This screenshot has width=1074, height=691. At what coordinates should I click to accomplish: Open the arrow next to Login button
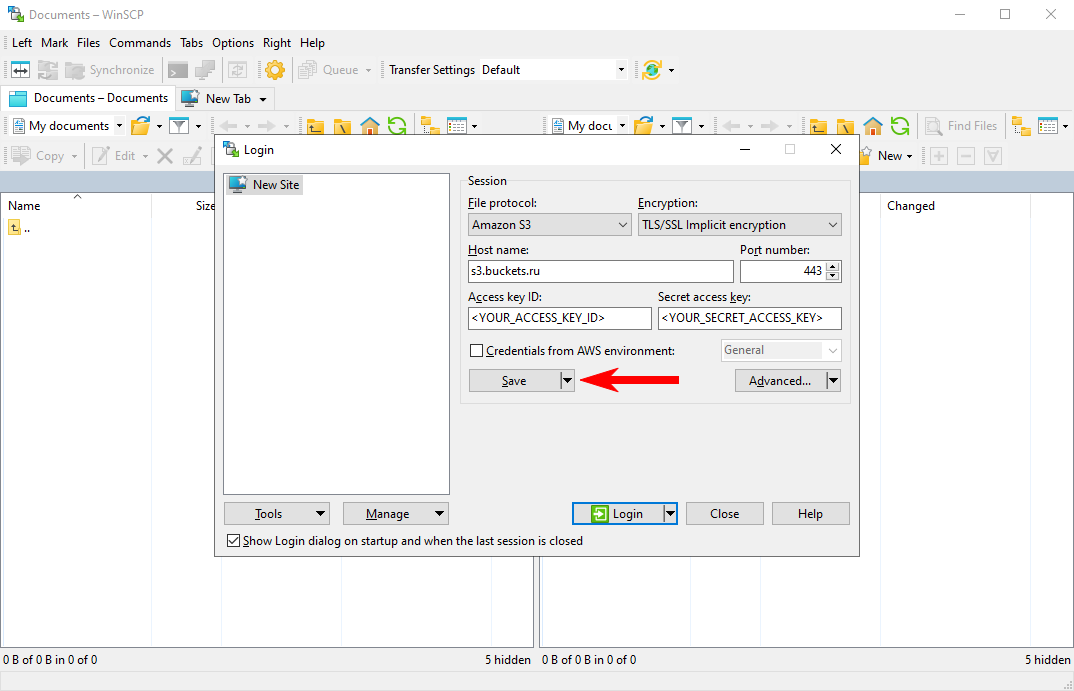pyautogui.click(x=670, y=514)
